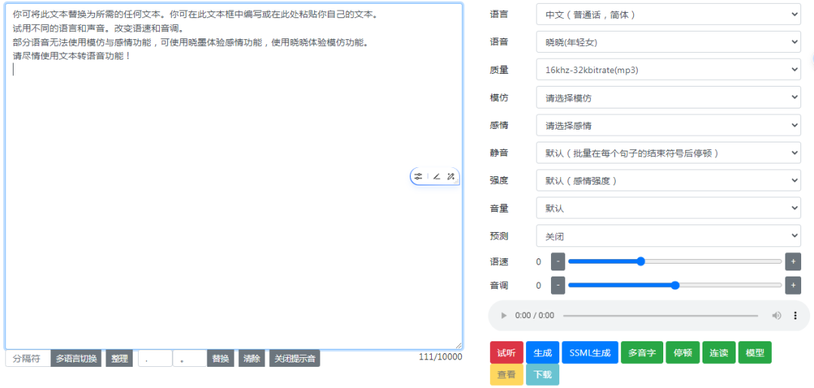Click the line 请尽情使用文本转语音功能！
Image resolution: width=814 pixels, height=388 pixels.
[x=72, y=56]
